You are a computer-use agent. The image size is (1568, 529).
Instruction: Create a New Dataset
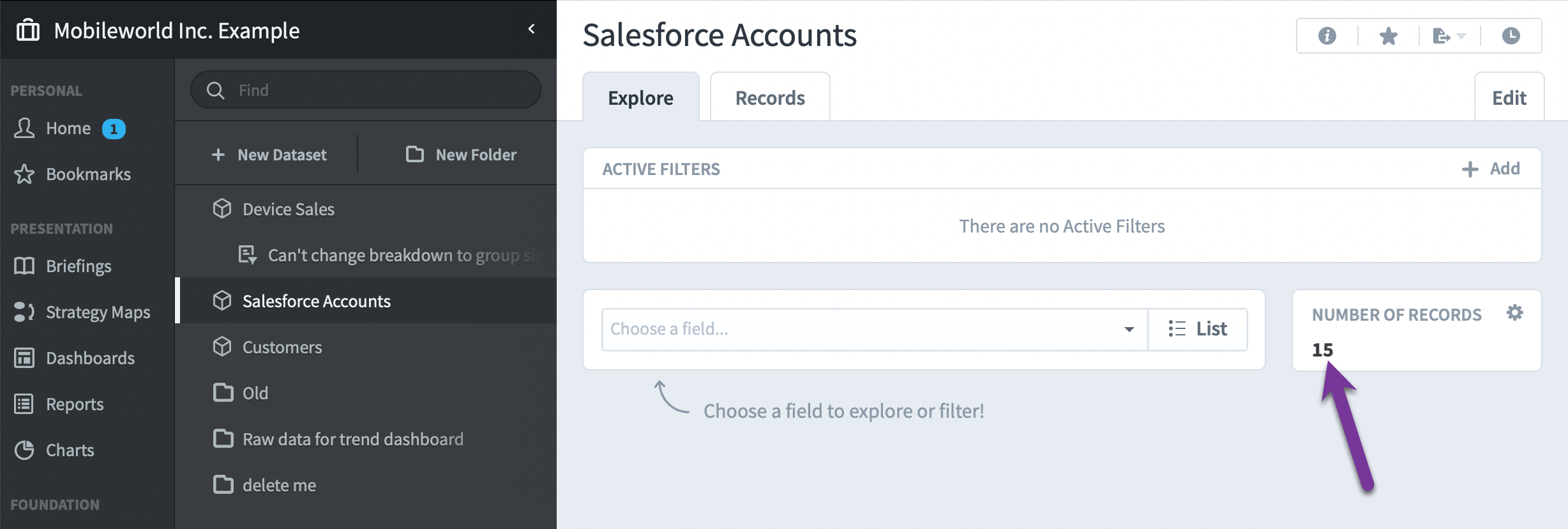(x=269, y=155)
